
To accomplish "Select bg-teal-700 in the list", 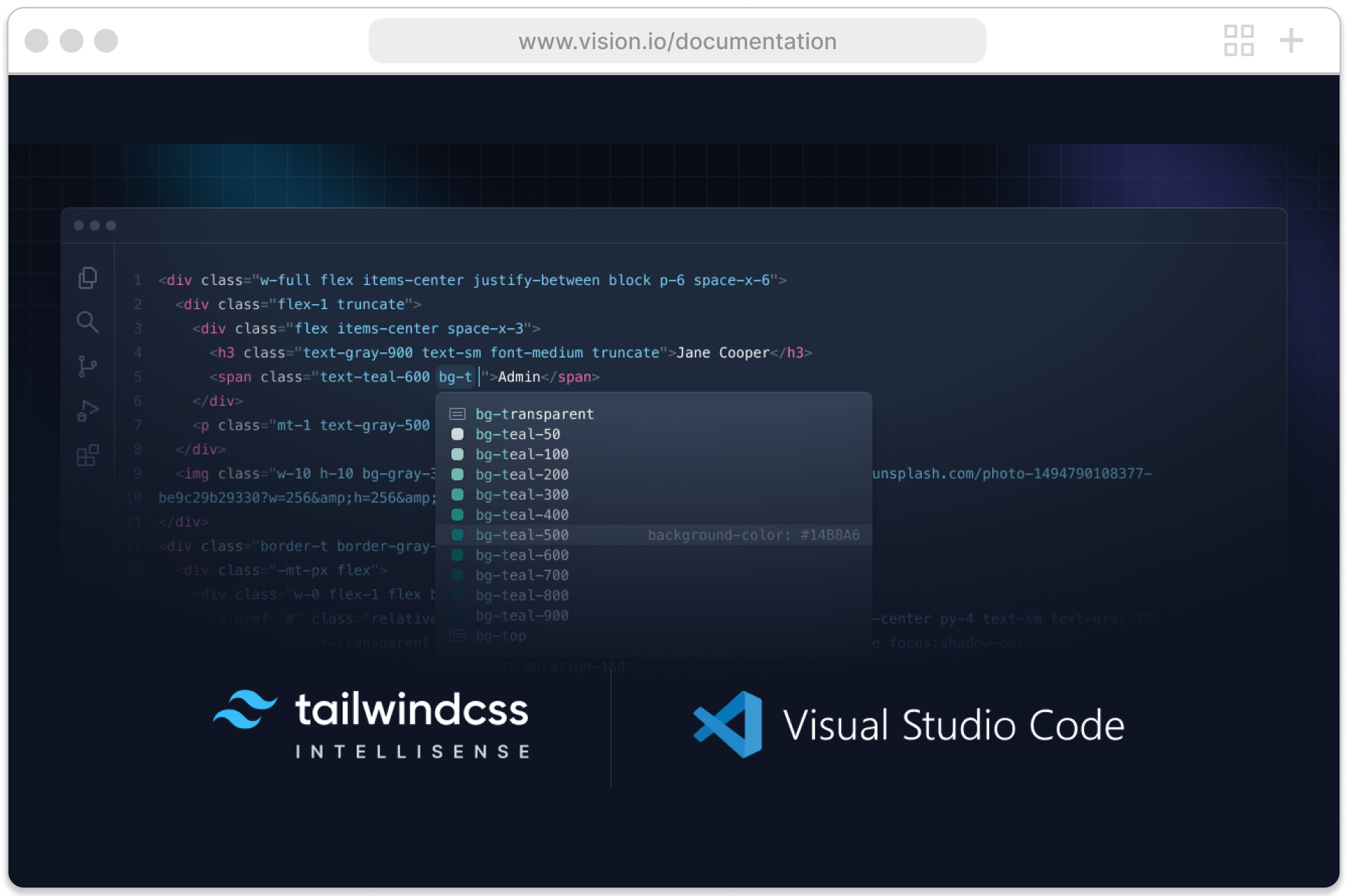I will click(x=654, y=575).
